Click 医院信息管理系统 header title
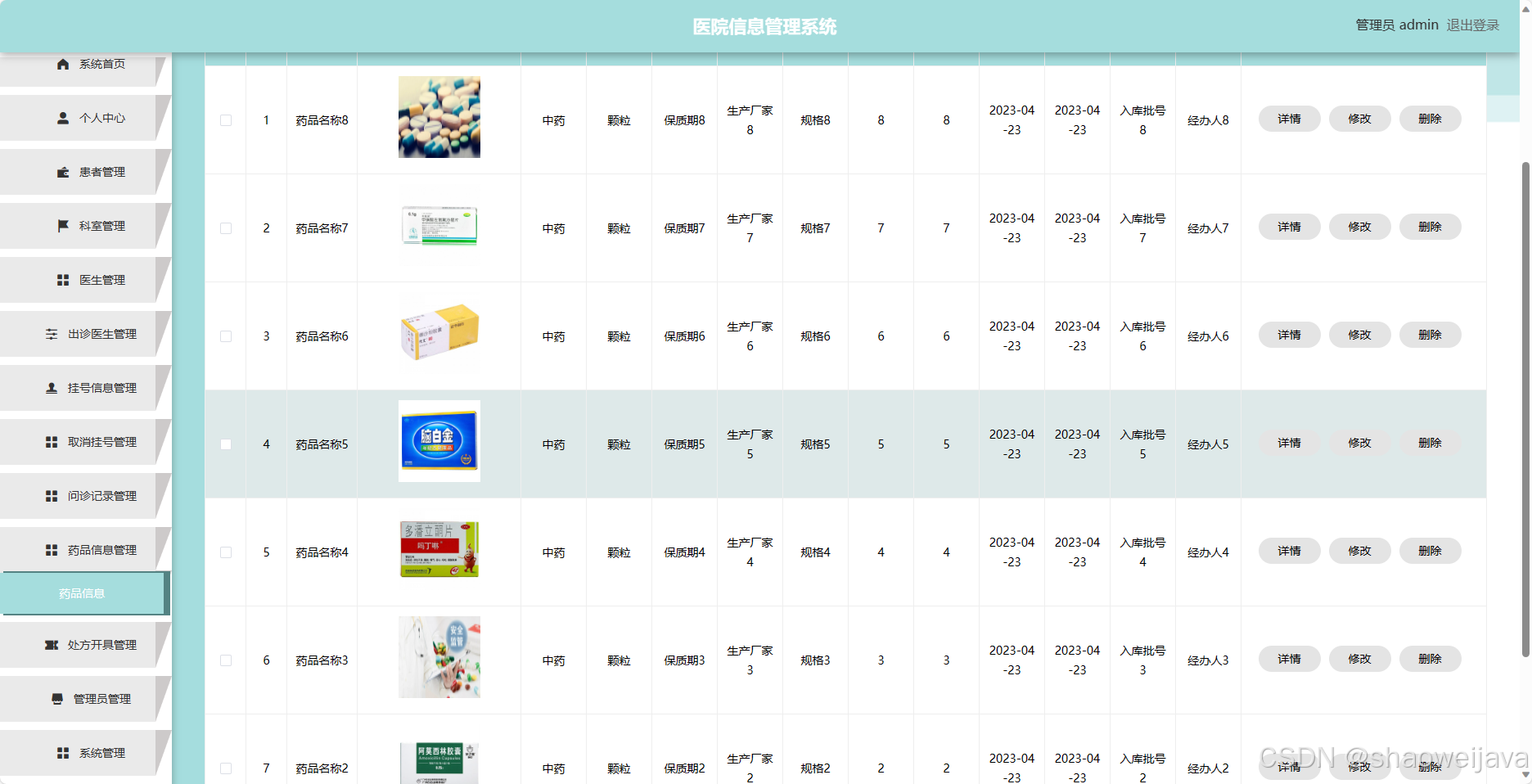The width and height of the screenshot is (1532, 784). [x=764, y=27]
